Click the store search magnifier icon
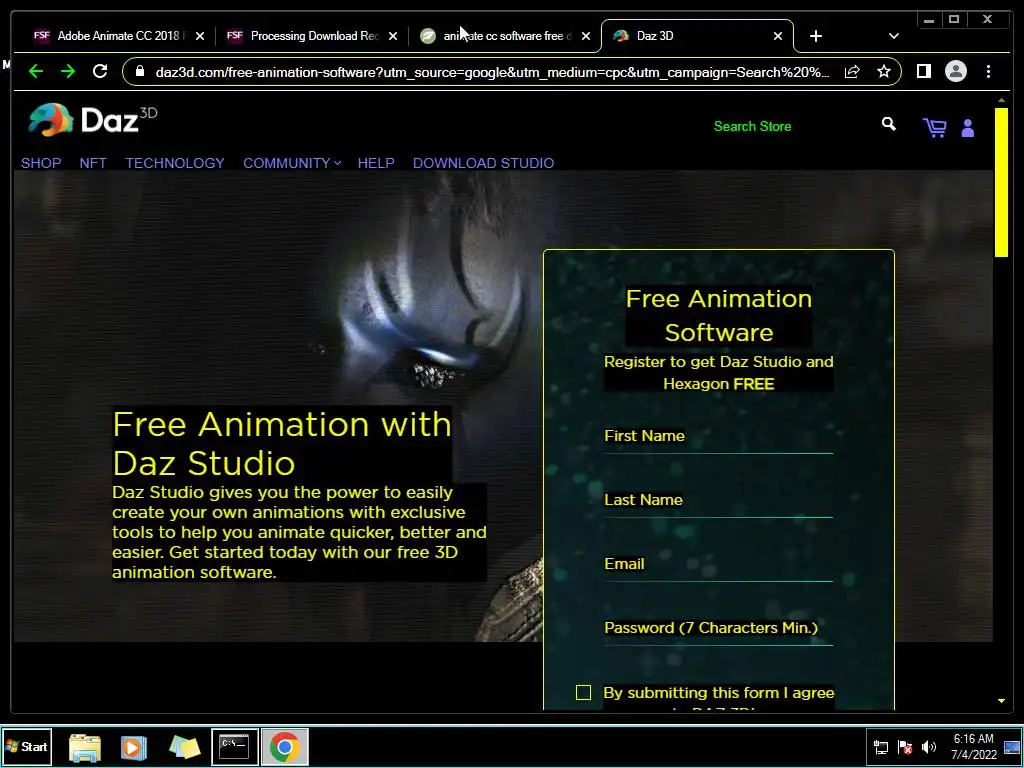The height and width of the screenshot is (768, 1024). coord(888,124)
